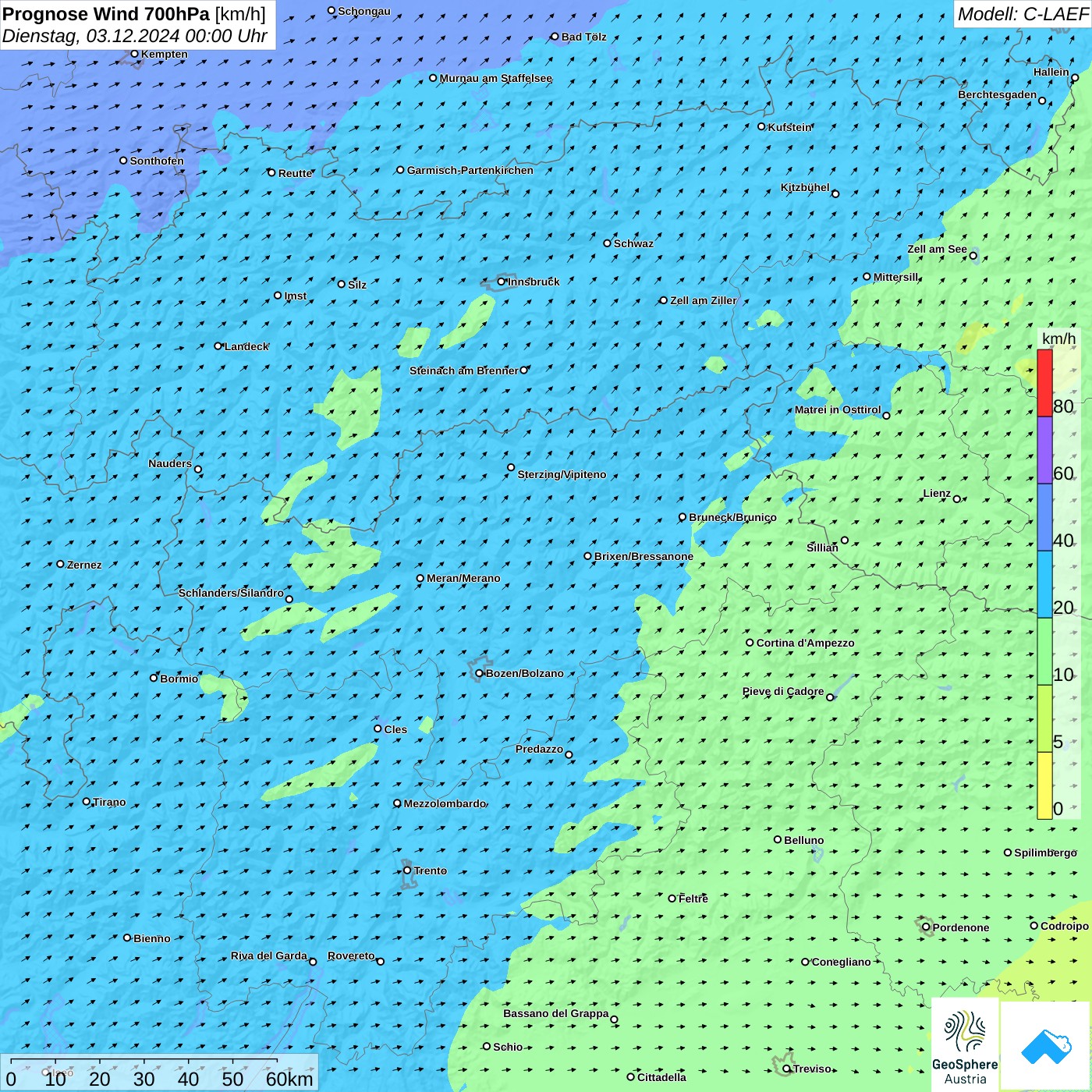
Task: Select the Lienz location marker
Action: point(957,499)
